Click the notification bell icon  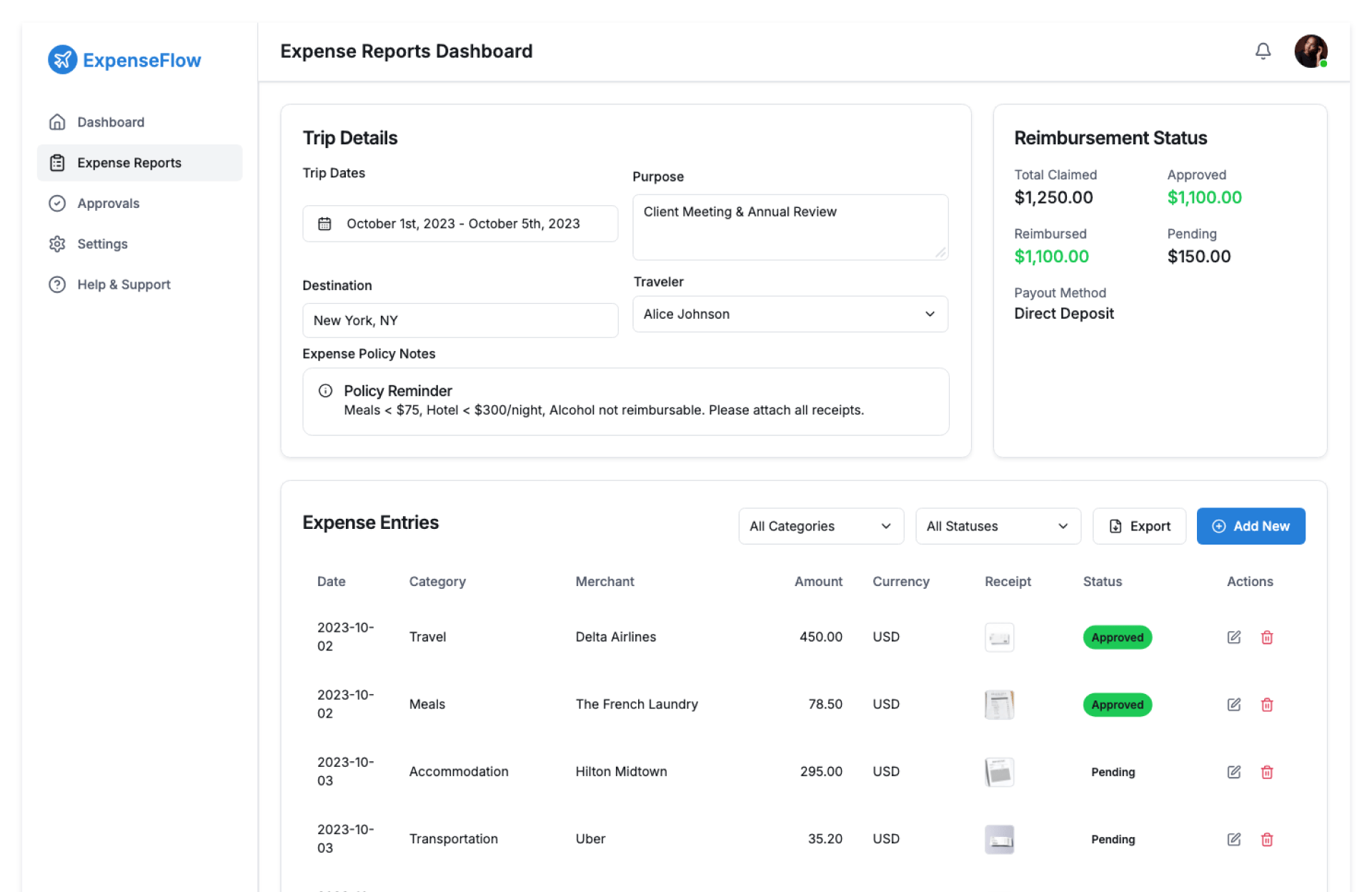coord(1263,51)
